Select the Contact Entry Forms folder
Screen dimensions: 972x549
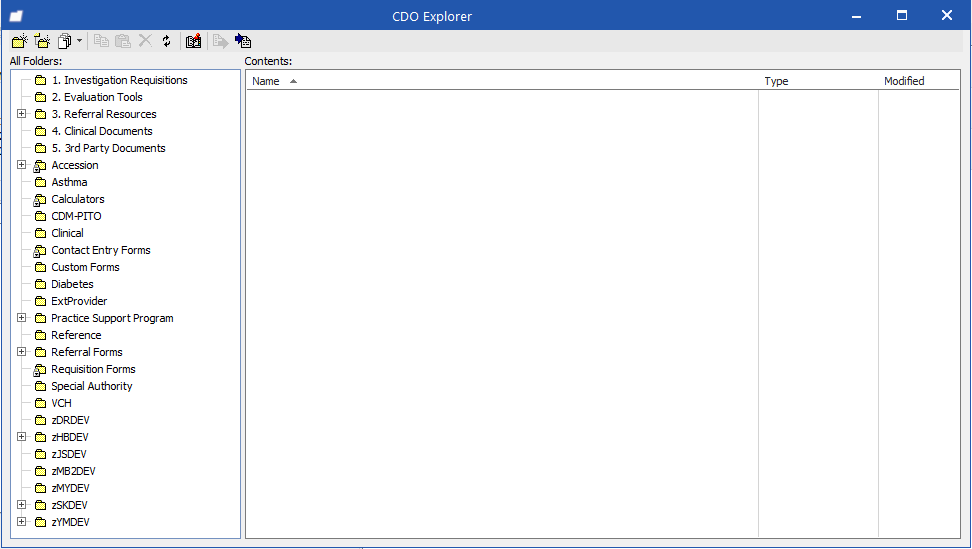point(100,250)
